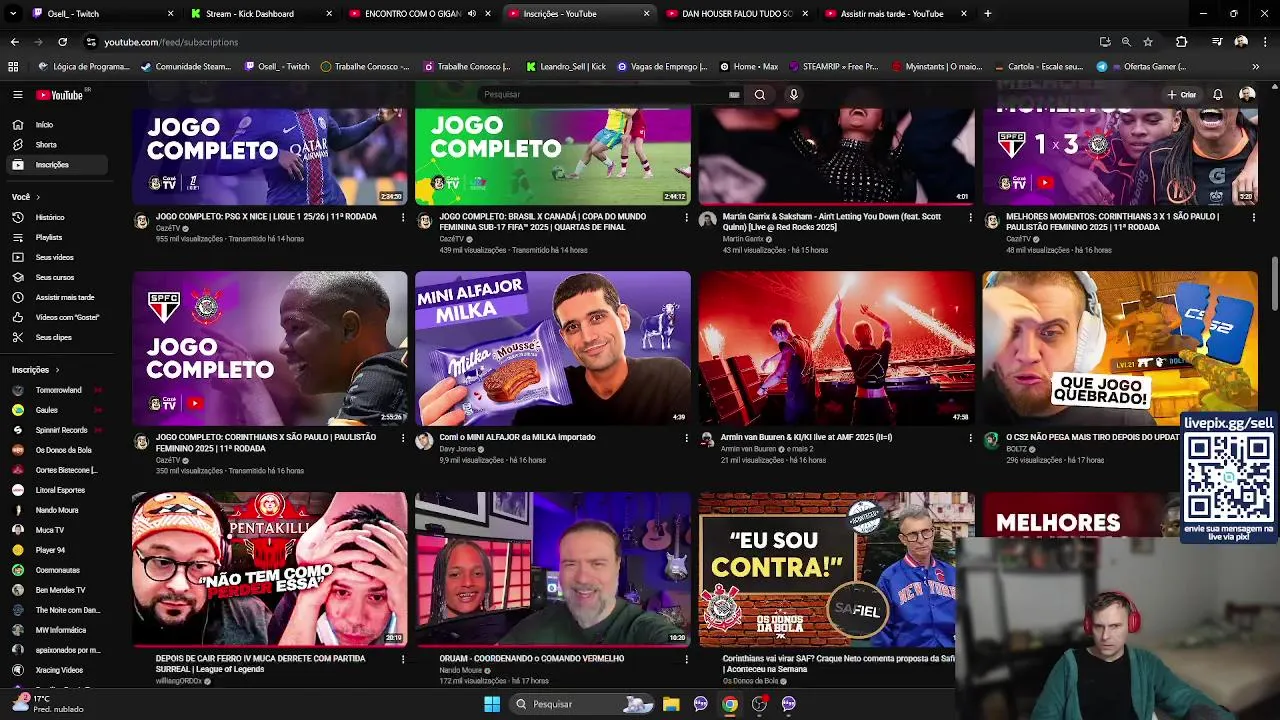Click Chrome icon in the taskbar
This screenshot has width=1280, height=720.
point(730,704)
